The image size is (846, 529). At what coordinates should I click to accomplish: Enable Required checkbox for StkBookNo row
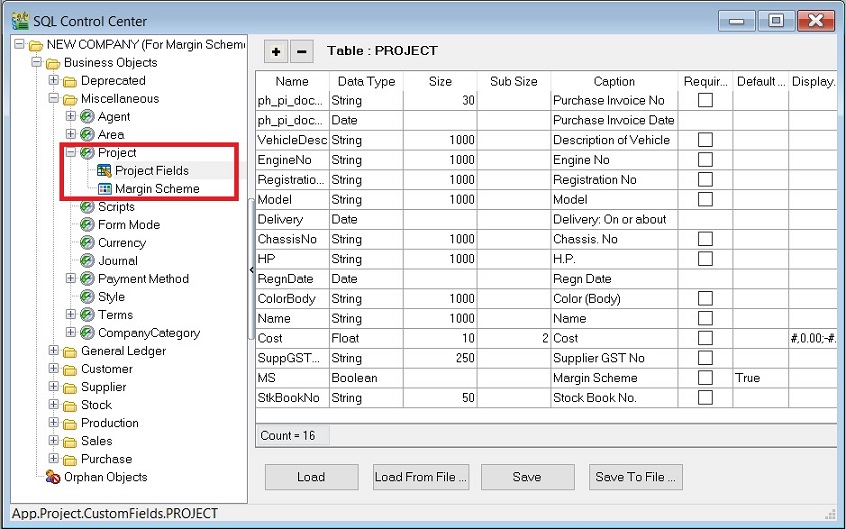click(705, 398)
